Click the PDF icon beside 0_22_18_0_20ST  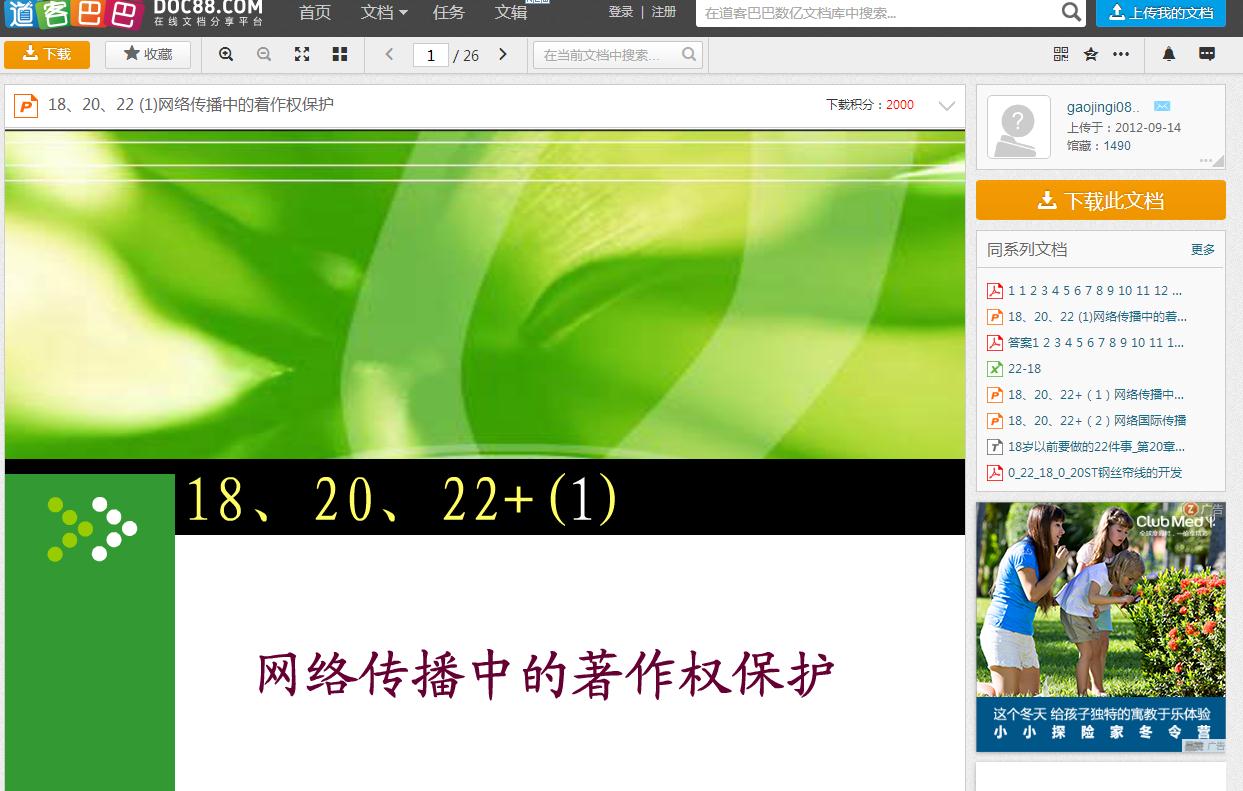(995, 473)
